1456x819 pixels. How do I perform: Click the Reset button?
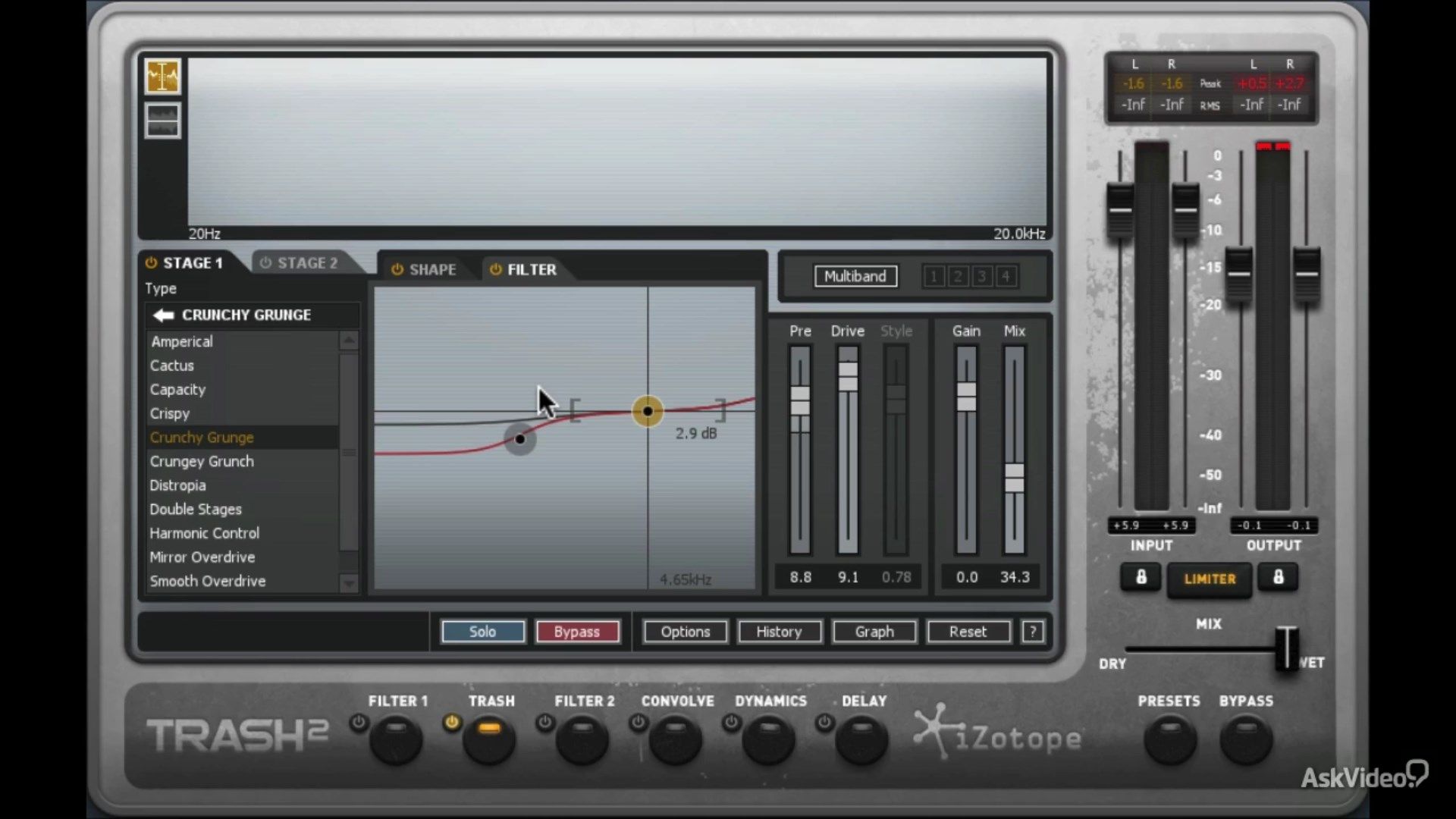[968, 632]
